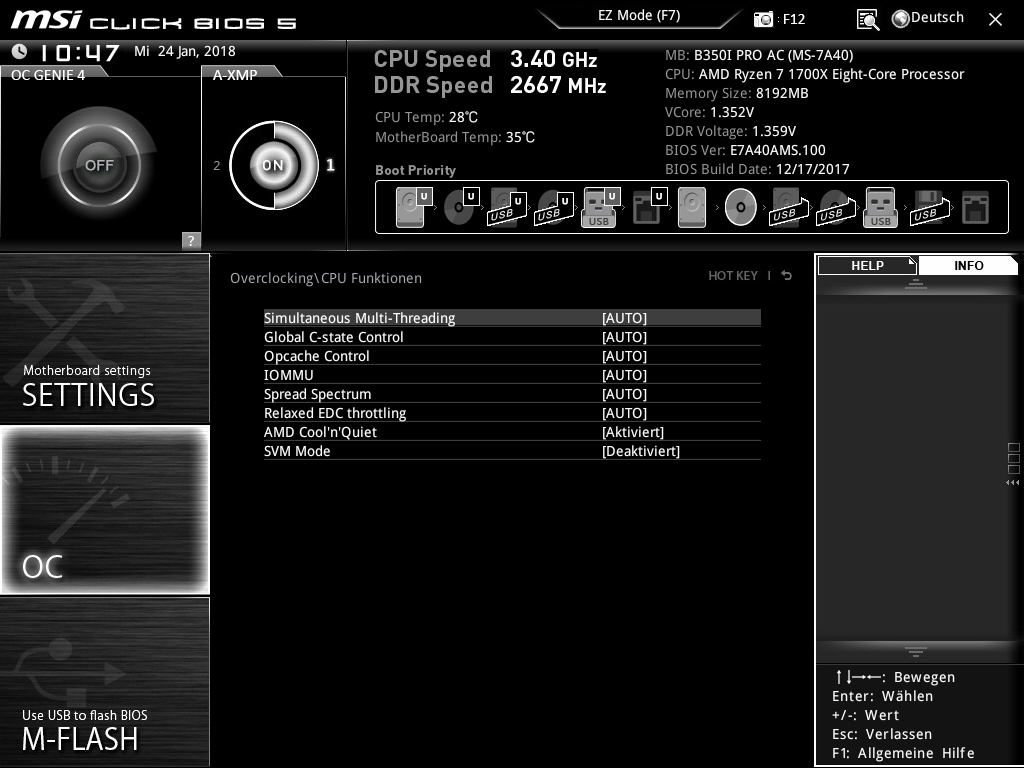Screen dimensions: 1024x768
Task: Select the legacy USB hard disk boot icon
Action: (x=789, y=207)
